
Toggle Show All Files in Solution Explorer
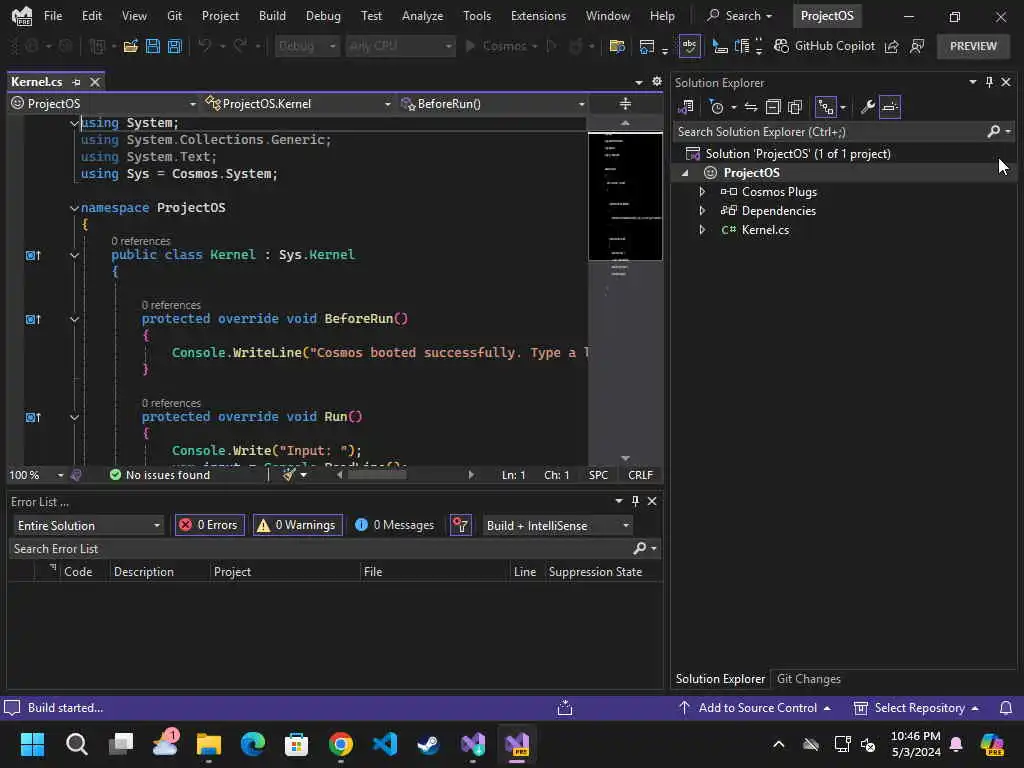[795, 107]
